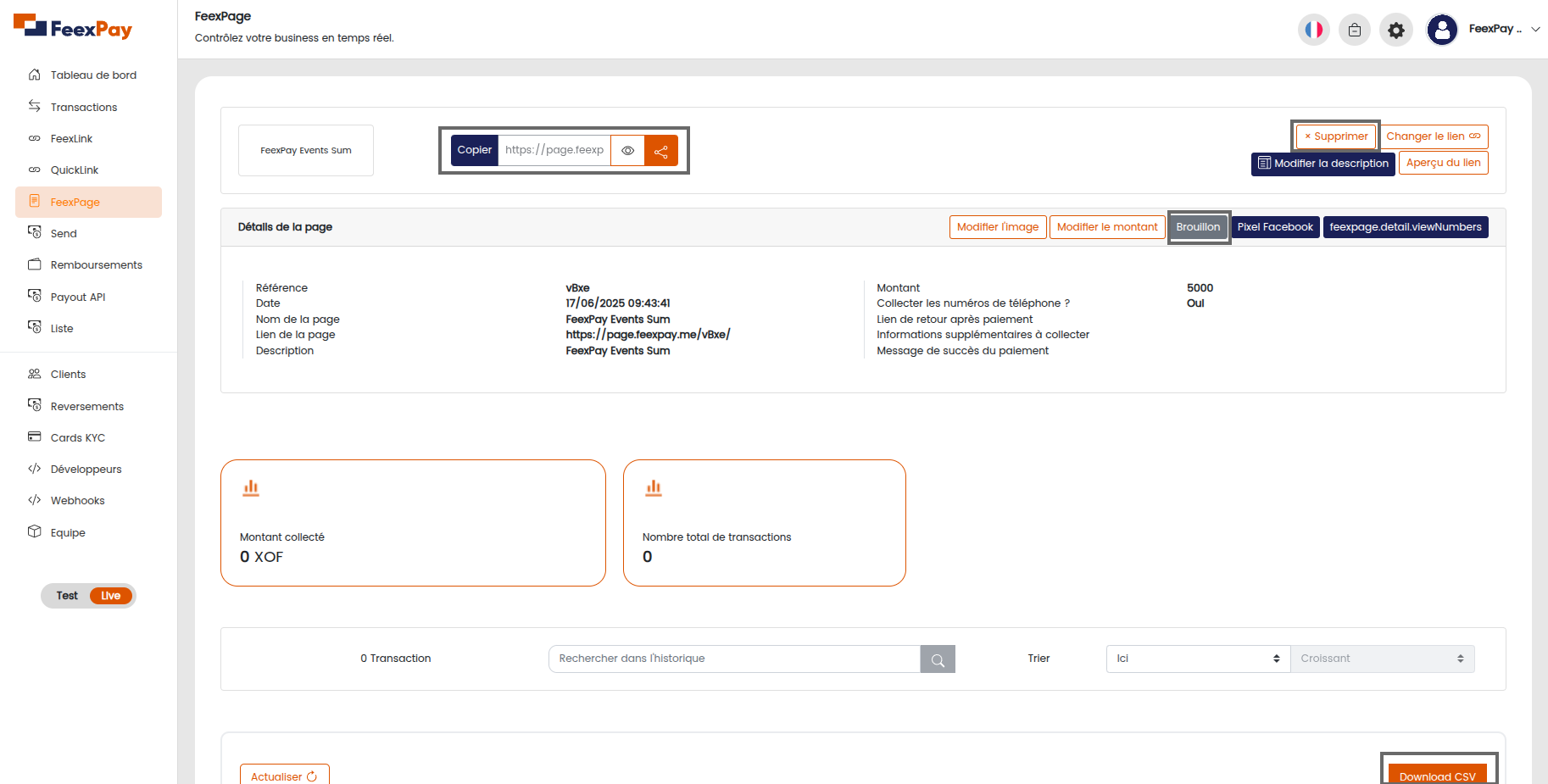Click the Liste sidebar icon
Screen dimensions: 1548x784
tap(35, 327)
